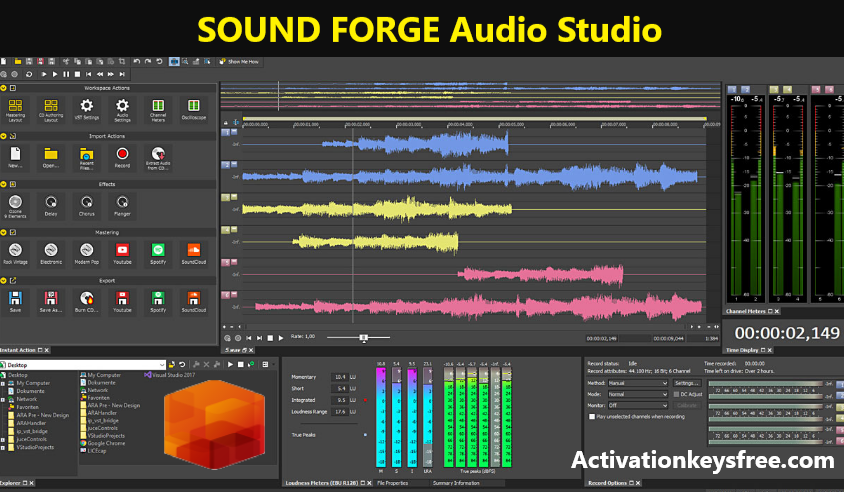This screenshot has width=844, height=492.
Task: Collapse the Effects section
Action: pos(3,184)
